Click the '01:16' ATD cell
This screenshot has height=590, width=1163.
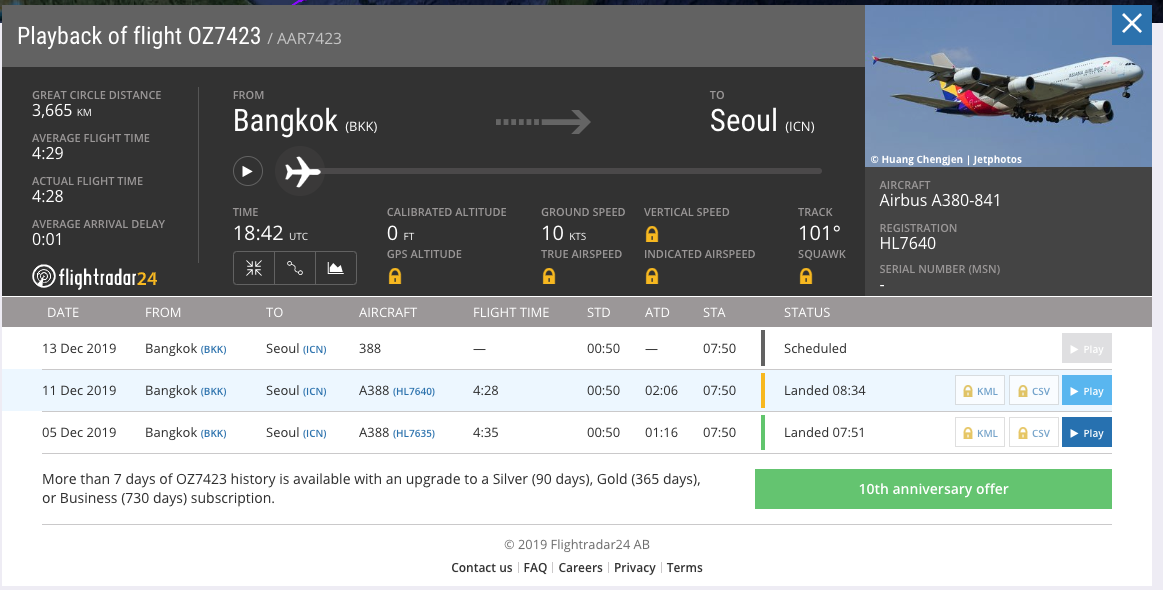tap(661, 433)
